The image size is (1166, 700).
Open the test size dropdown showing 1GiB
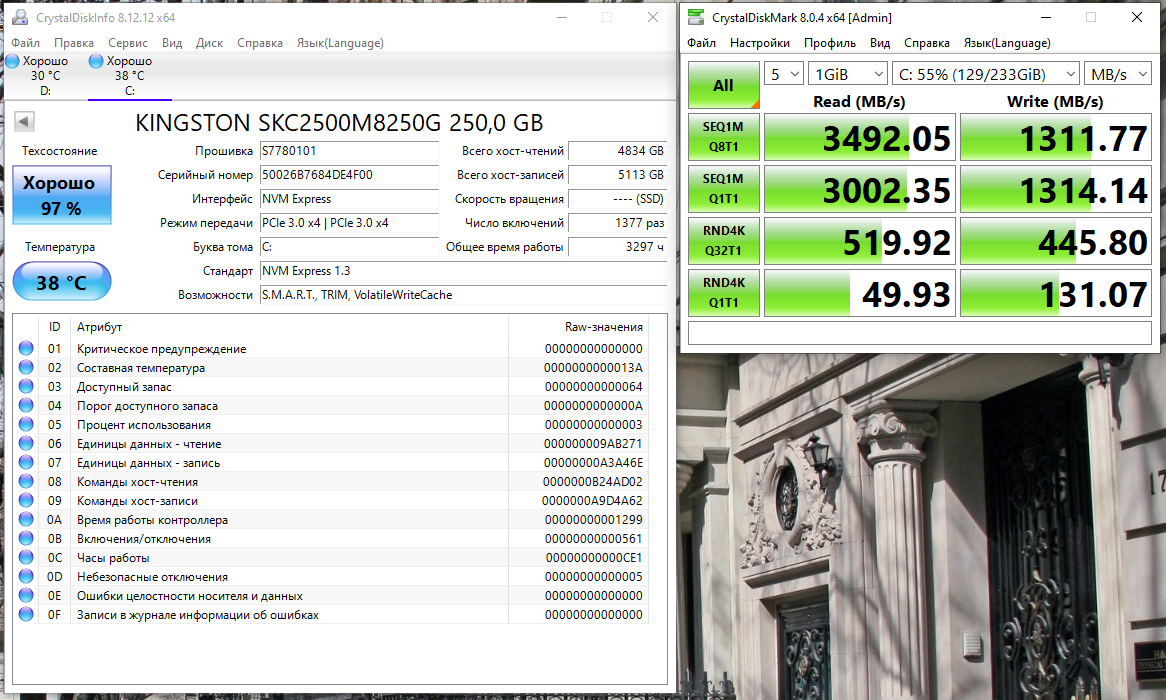tap(848, 74)
